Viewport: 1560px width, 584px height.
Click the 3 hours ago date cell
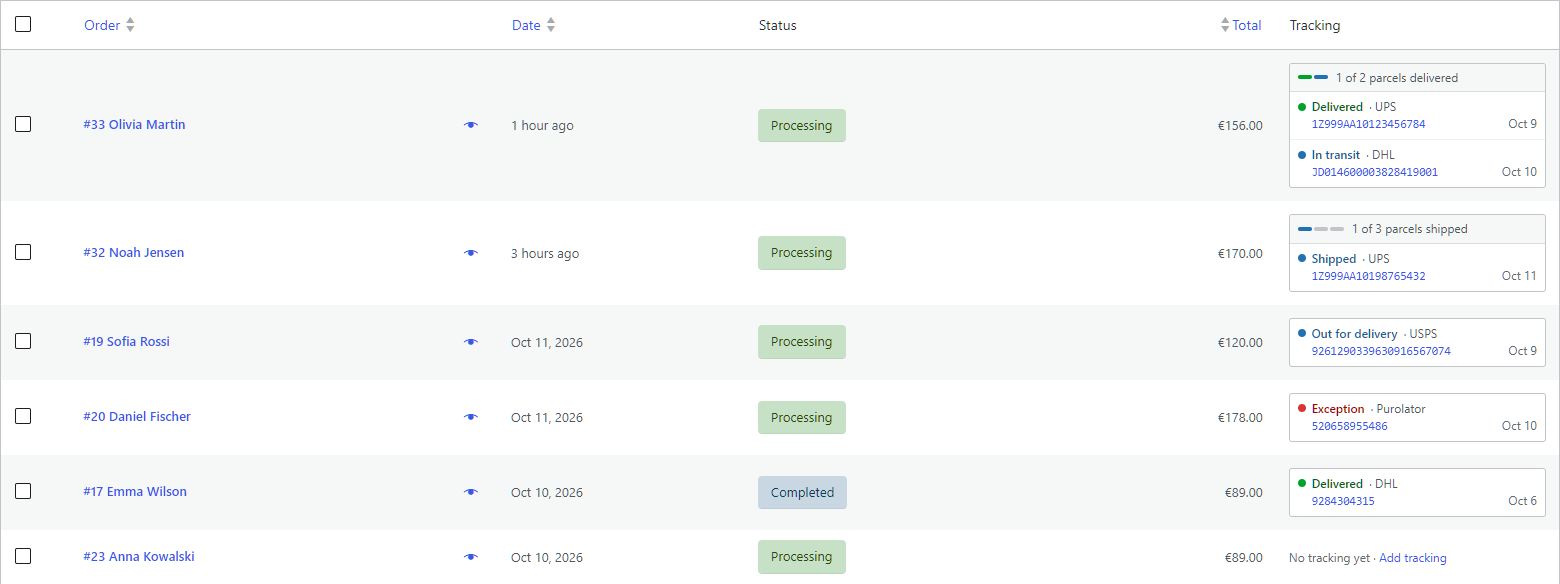(545, 254)
